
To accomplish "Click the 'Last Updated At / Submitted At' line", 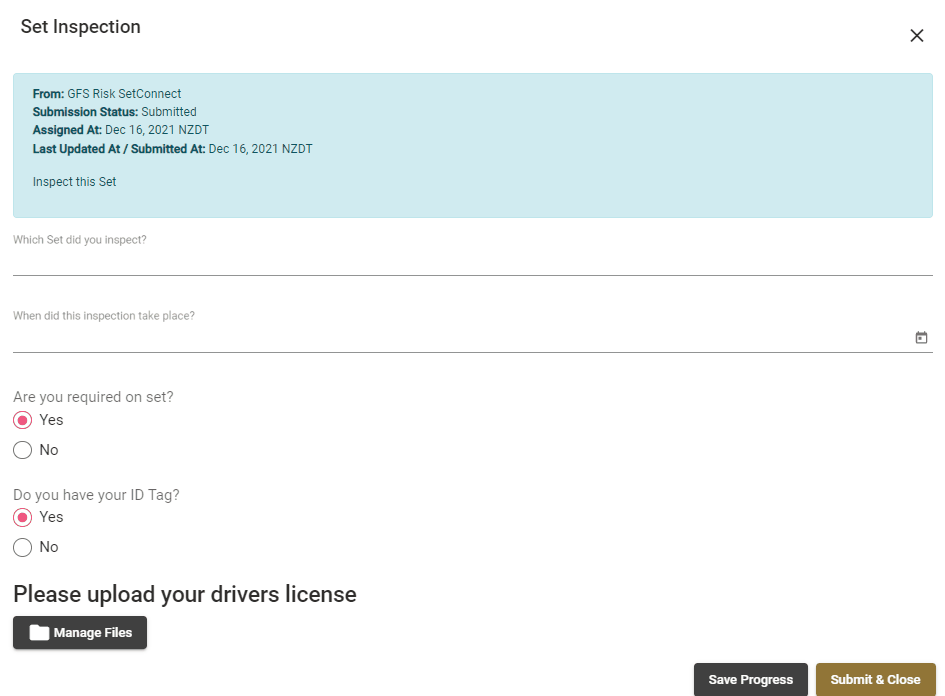I will point(172,148).
